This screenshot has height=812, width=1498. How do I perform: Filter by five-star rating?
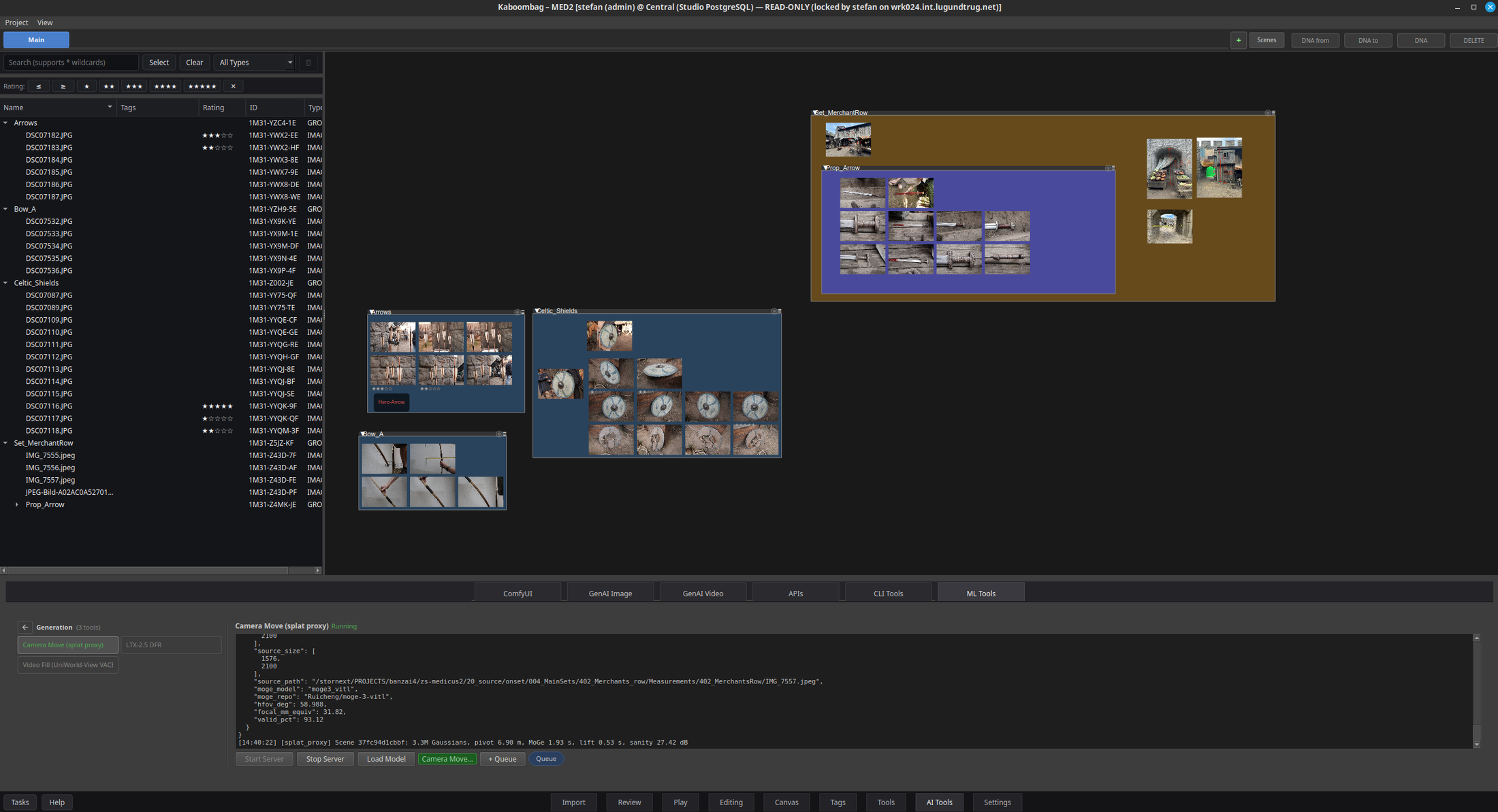pos(202,86)
